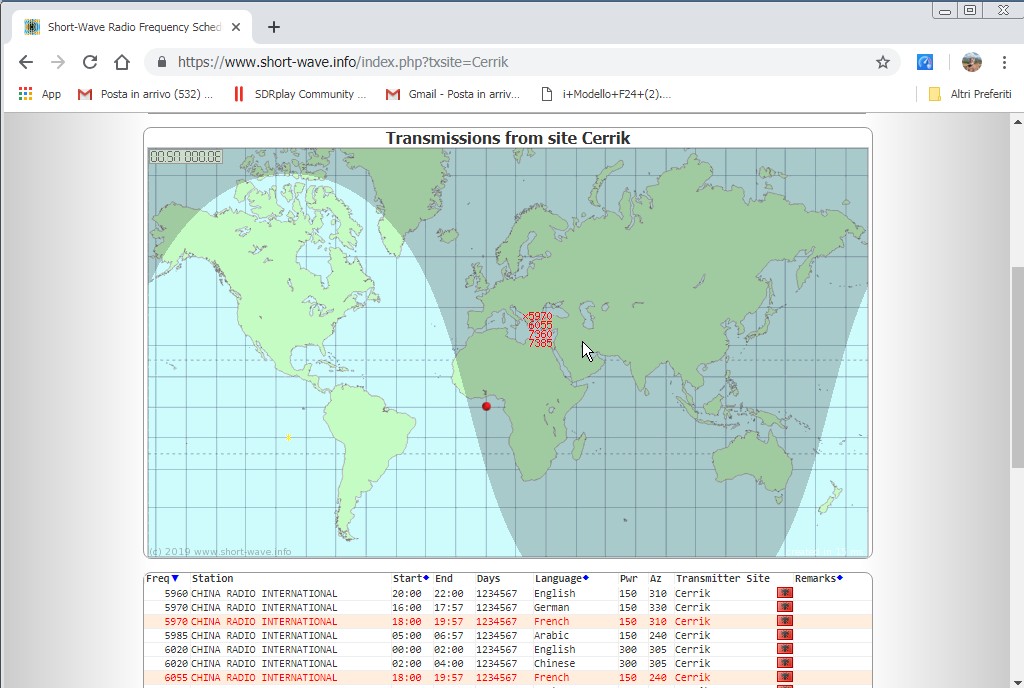Click scrollbar up arrow
1024x688 pixels.
(x=1017, y=121)
